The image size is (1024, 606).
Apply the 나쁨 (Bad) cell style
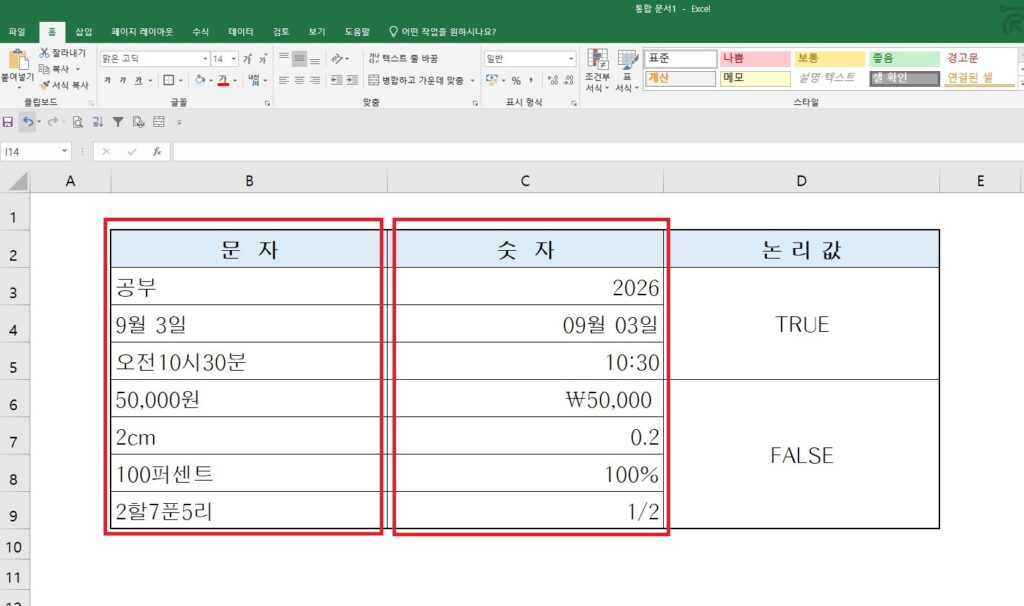coord(754,58)
